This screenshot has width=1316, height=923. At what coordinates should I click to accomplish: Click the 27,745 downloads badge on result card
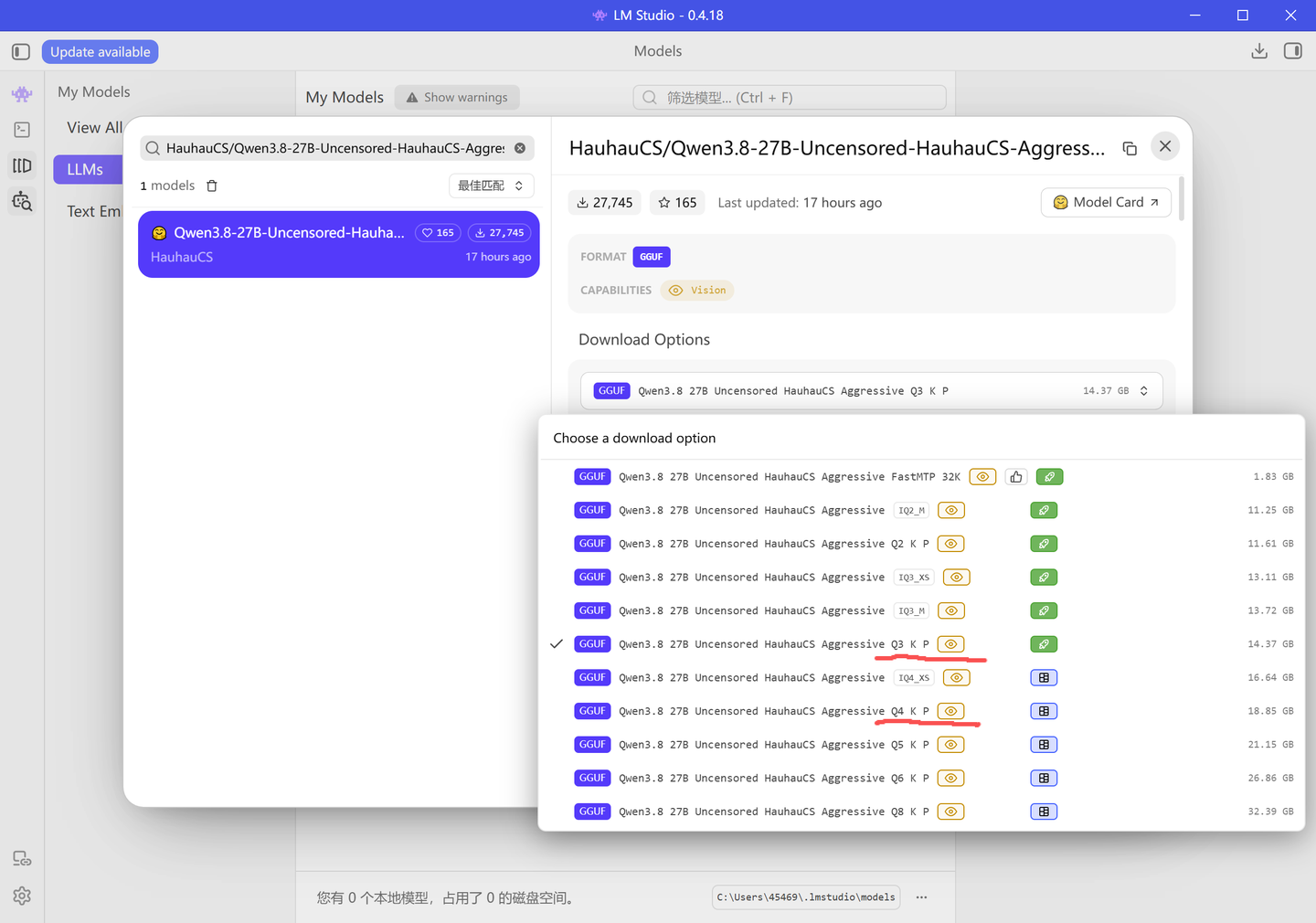pyautogui.click(x=500, y=233)
